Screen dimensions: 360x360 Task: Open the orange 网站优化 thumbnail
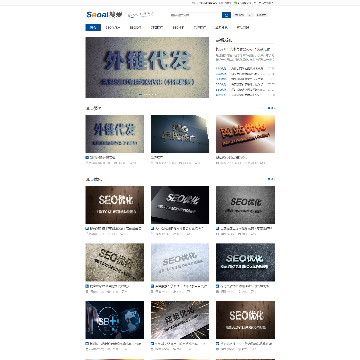pos(245,134)
